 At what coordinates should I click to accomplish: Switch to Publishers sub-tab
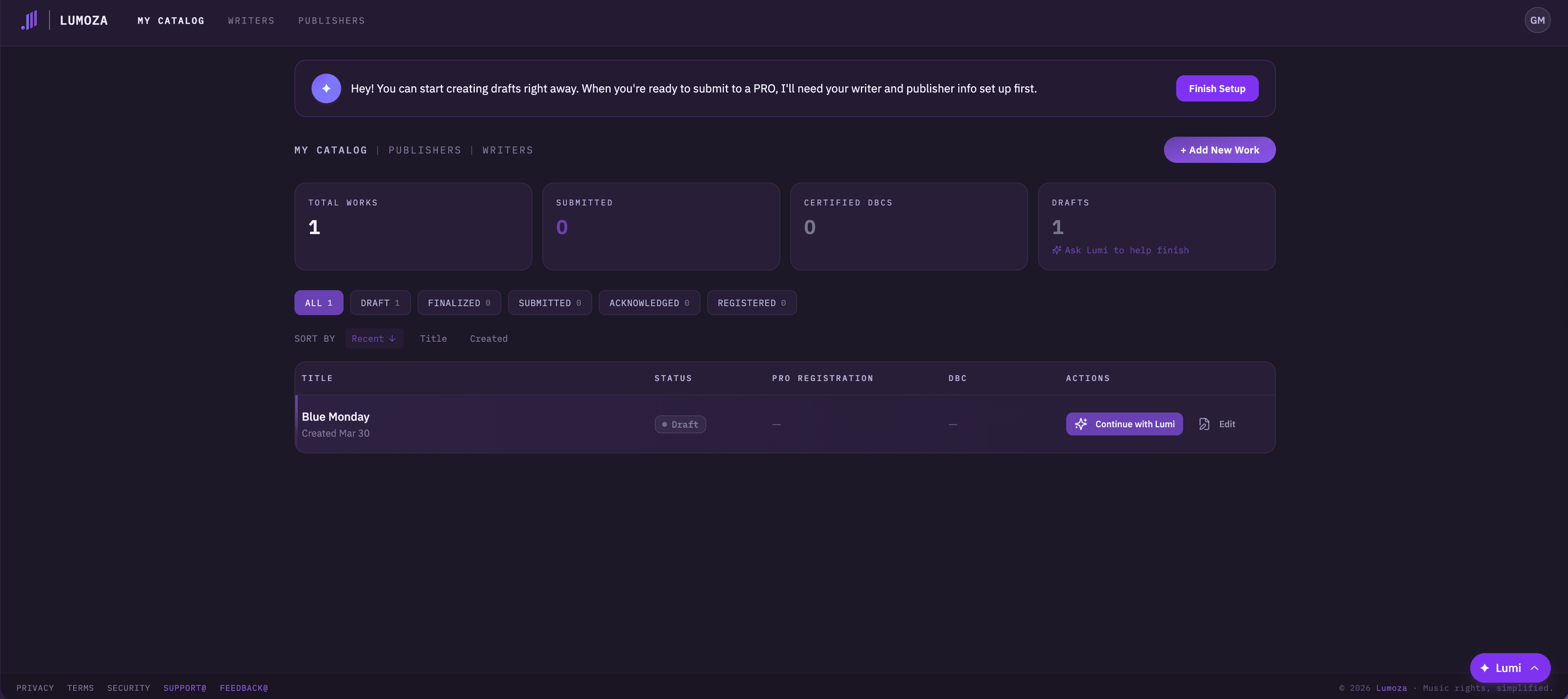[x=425, y=150]
